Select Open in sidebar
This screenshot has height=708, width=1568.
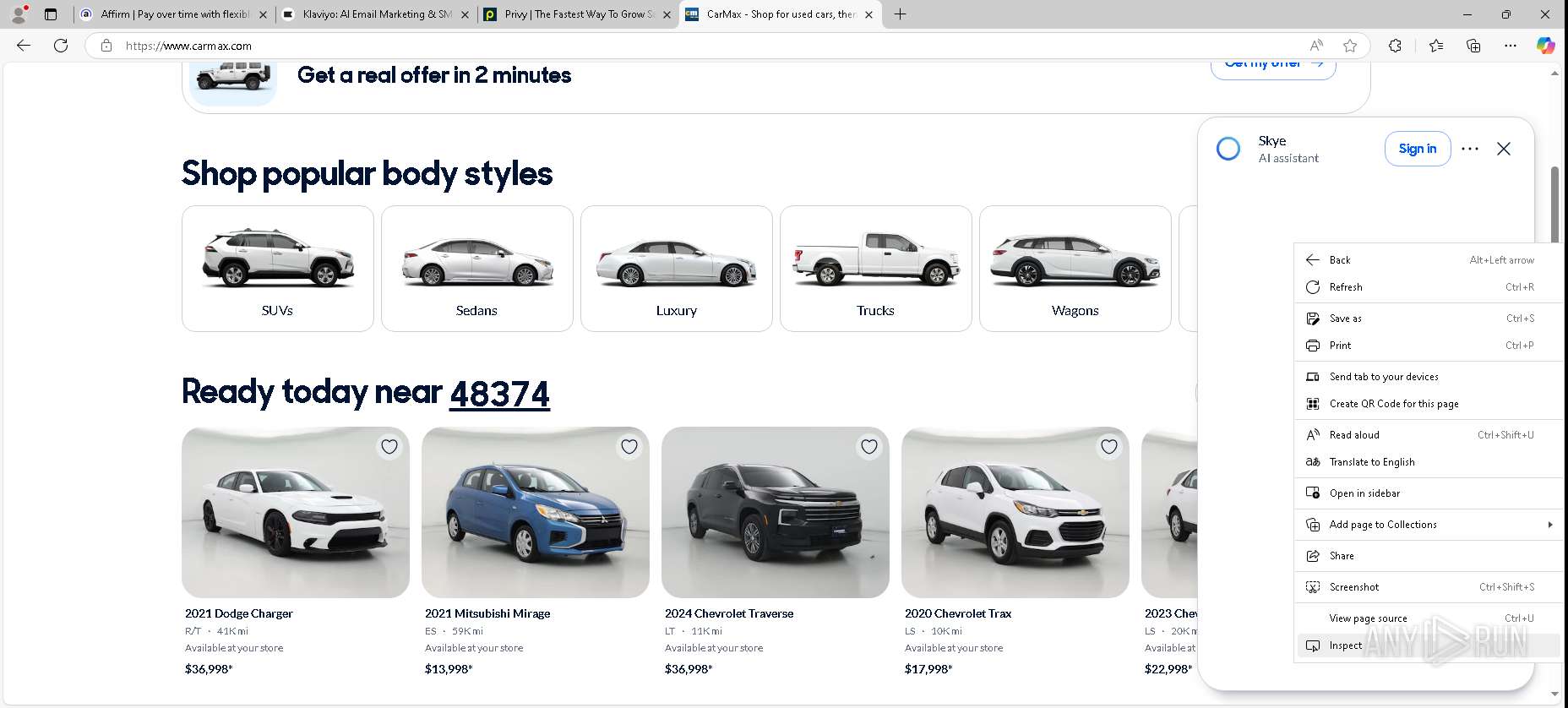point(1428,493)
